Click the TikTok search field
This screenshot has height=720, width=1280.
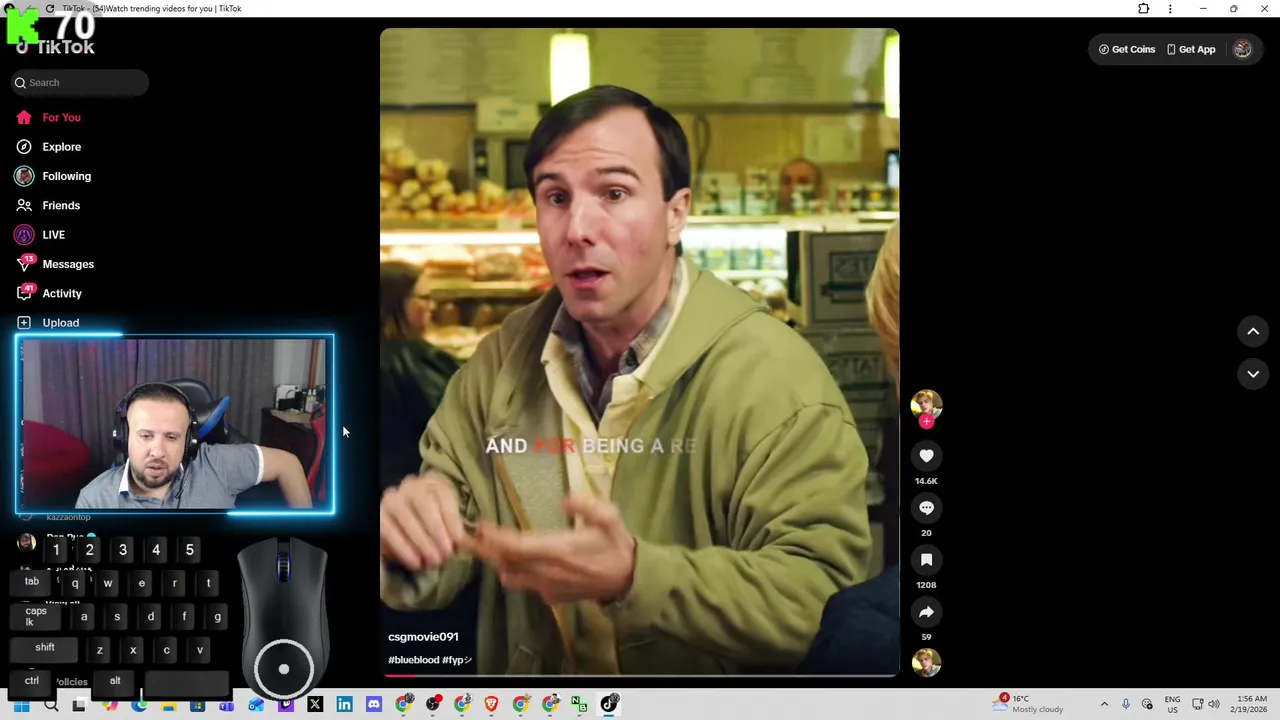[x=80, y=83]
